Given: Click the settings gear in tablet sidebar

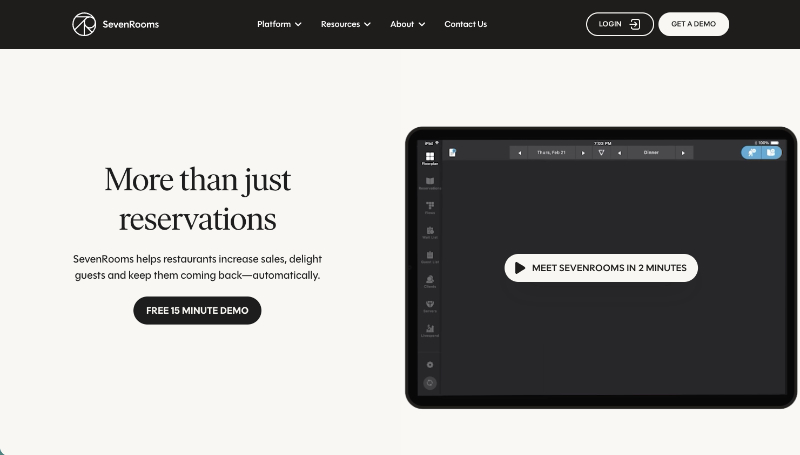Looking at the screenshot, I should (x=430, y=365).
